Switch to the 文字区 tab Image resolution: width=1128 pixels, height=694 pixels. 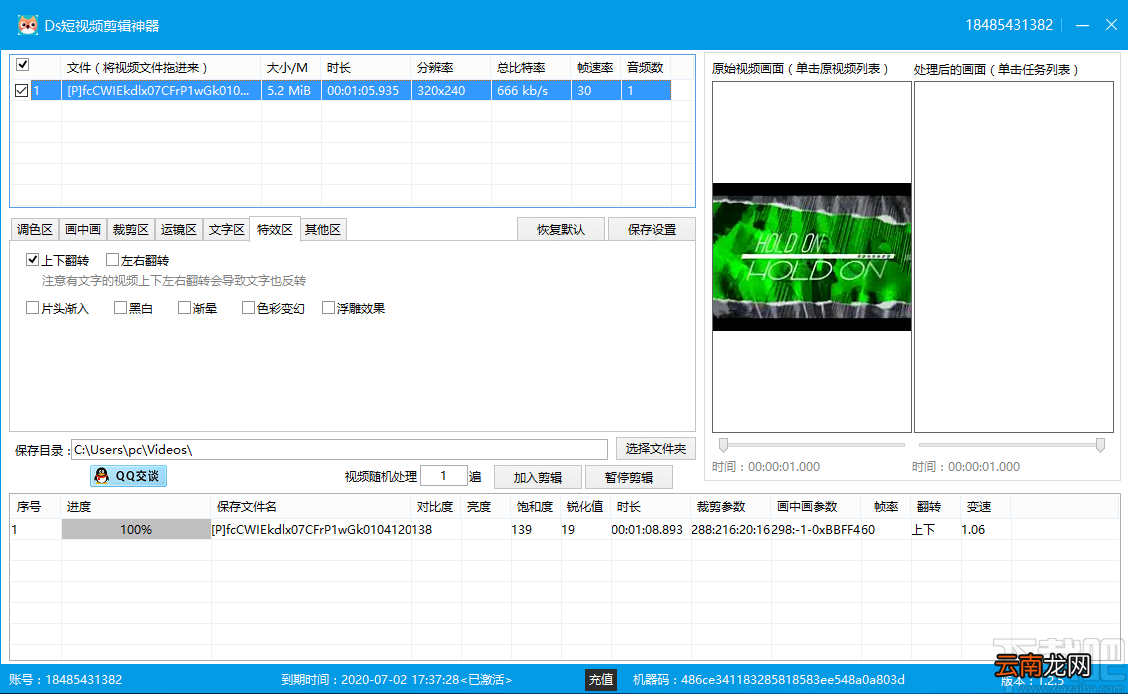tap(227, 229)
